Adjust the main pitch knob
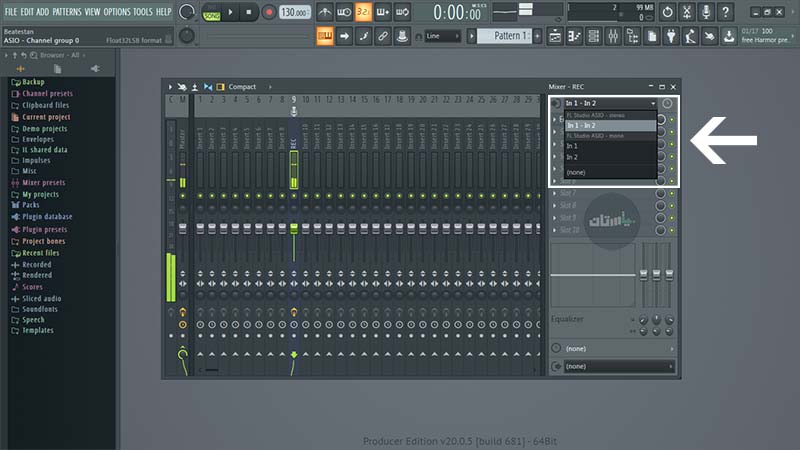This screenshot has width=800, height=450. 187,35
